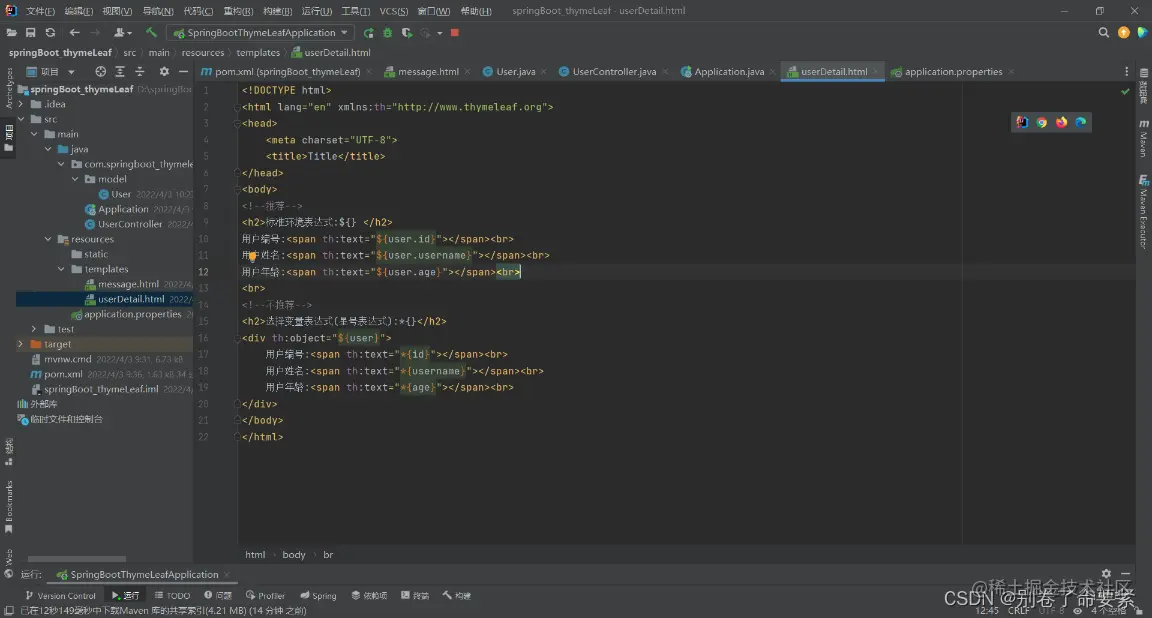The image size is (1152, 618).
Task: Open Version Control tool window
Action: (x=60, y=595)
